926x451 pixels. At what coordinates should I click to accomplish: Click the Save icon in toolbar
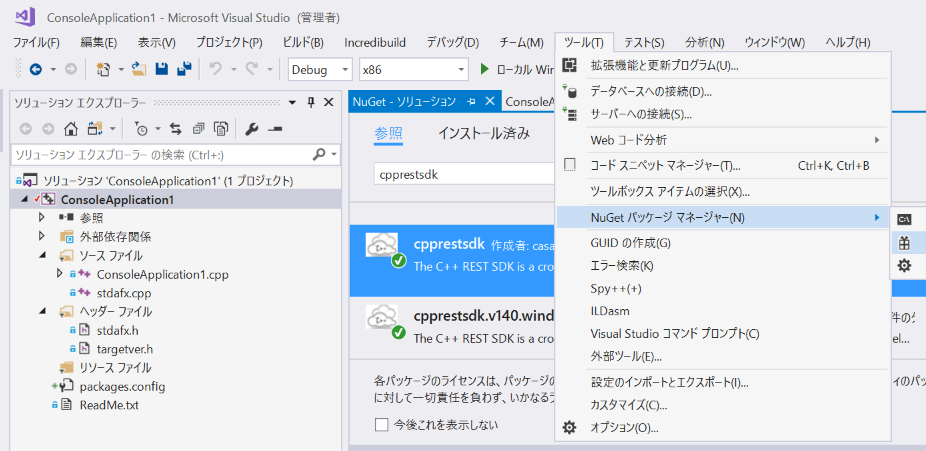pos(161,70)
